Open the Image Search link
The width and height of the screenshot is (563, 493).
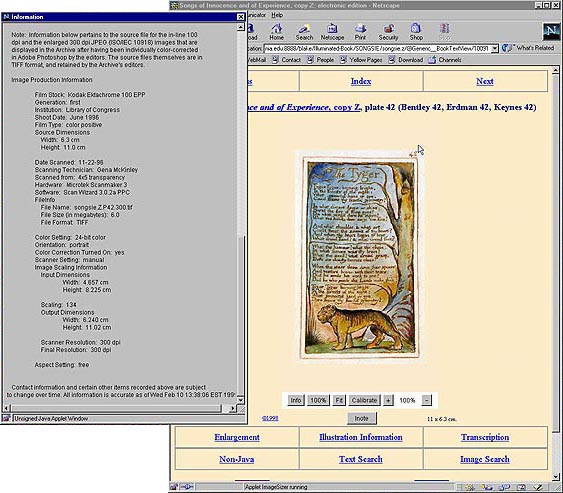(485, 459)
